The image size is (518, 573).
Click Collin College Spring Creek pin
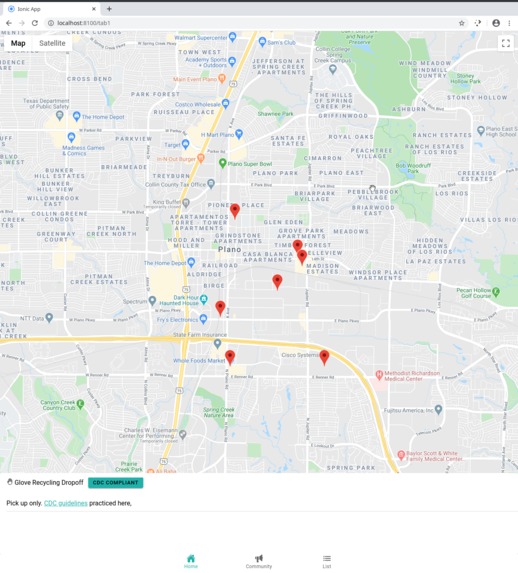pyautogui.click(x=332, y=69)
